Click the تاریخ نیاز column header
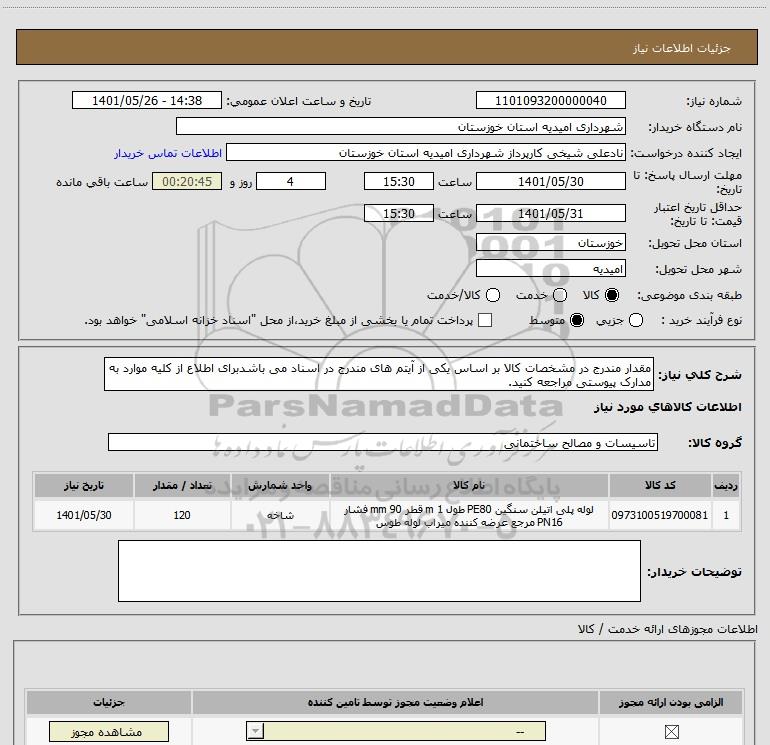Screen dimensions: 770x745 83,486
